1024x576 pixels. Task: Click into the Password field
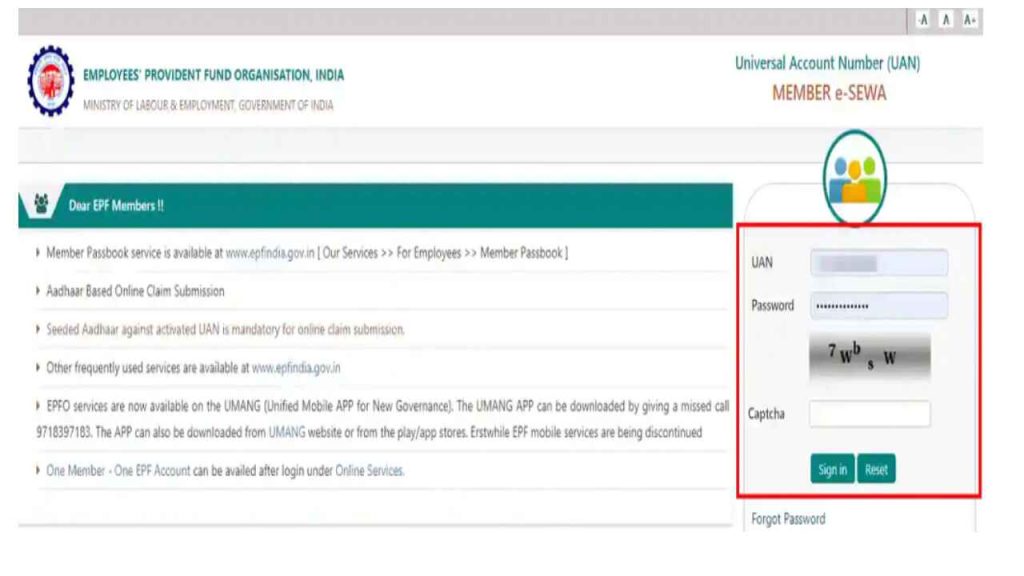pos(879,306)
